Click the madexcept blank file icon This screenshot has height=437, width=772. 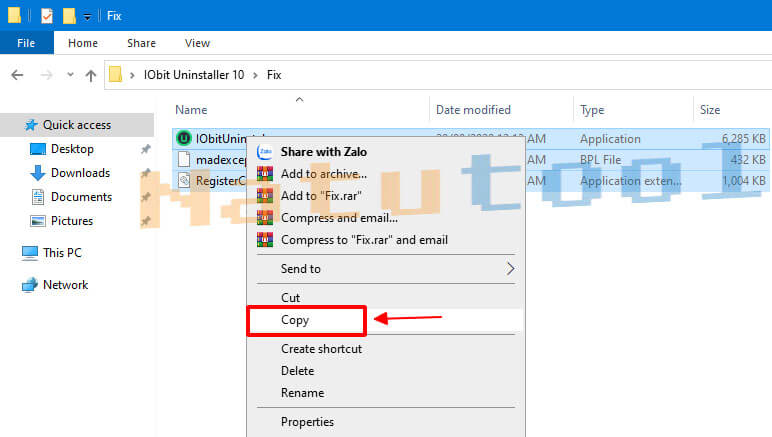click(x=184, y=159)
